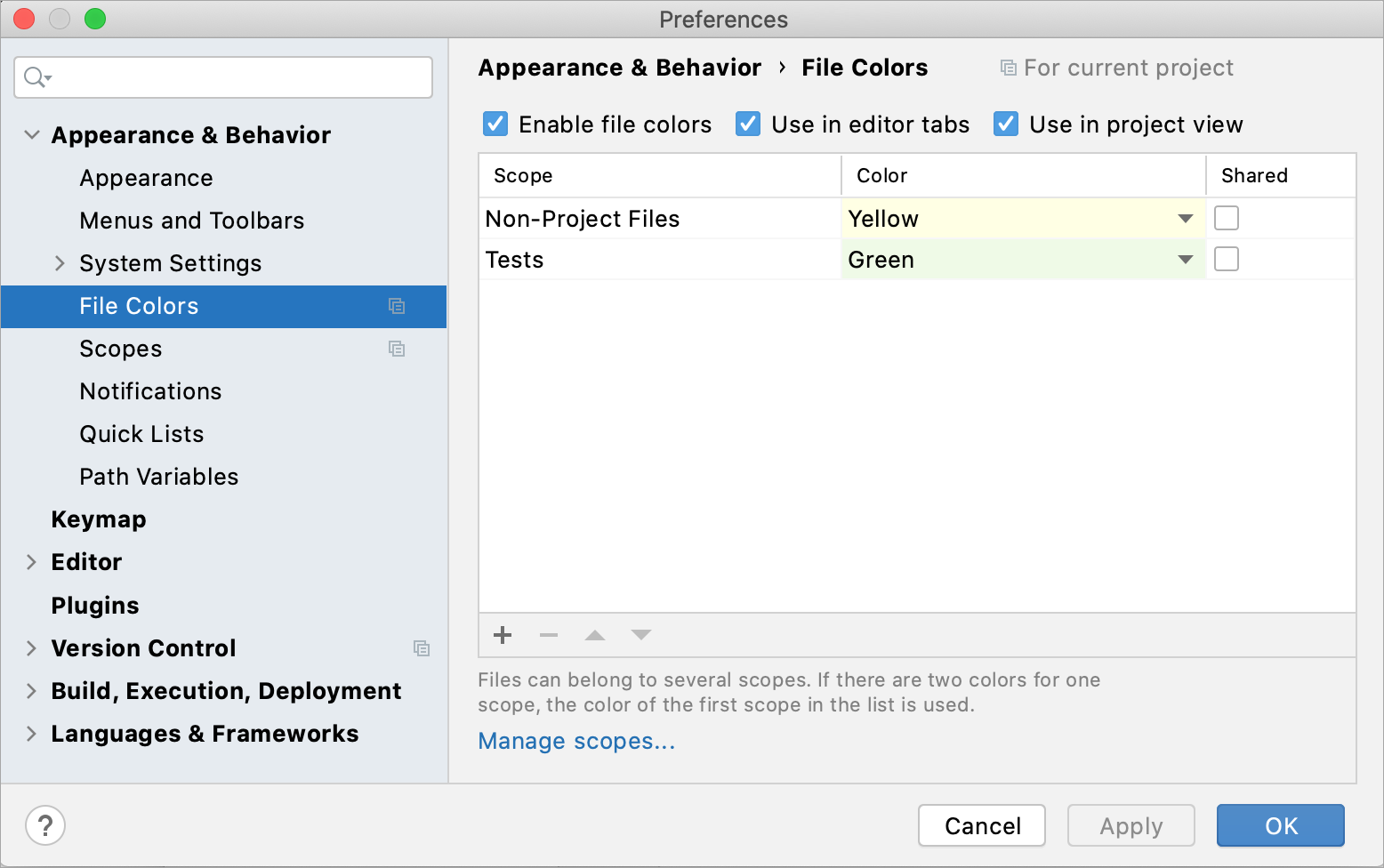Click the move up arrow icon
This screenshot has width=1384, height=868.
pos(595,635)
